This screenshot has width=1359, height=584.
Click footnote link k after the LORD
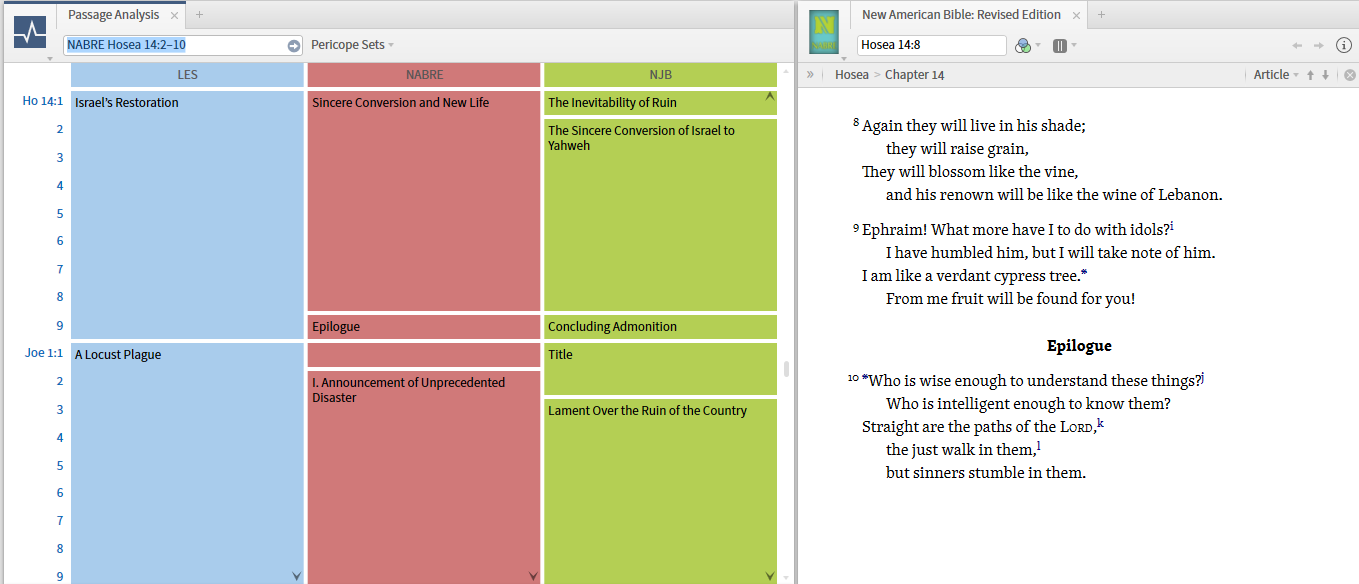click(1100, 423)
